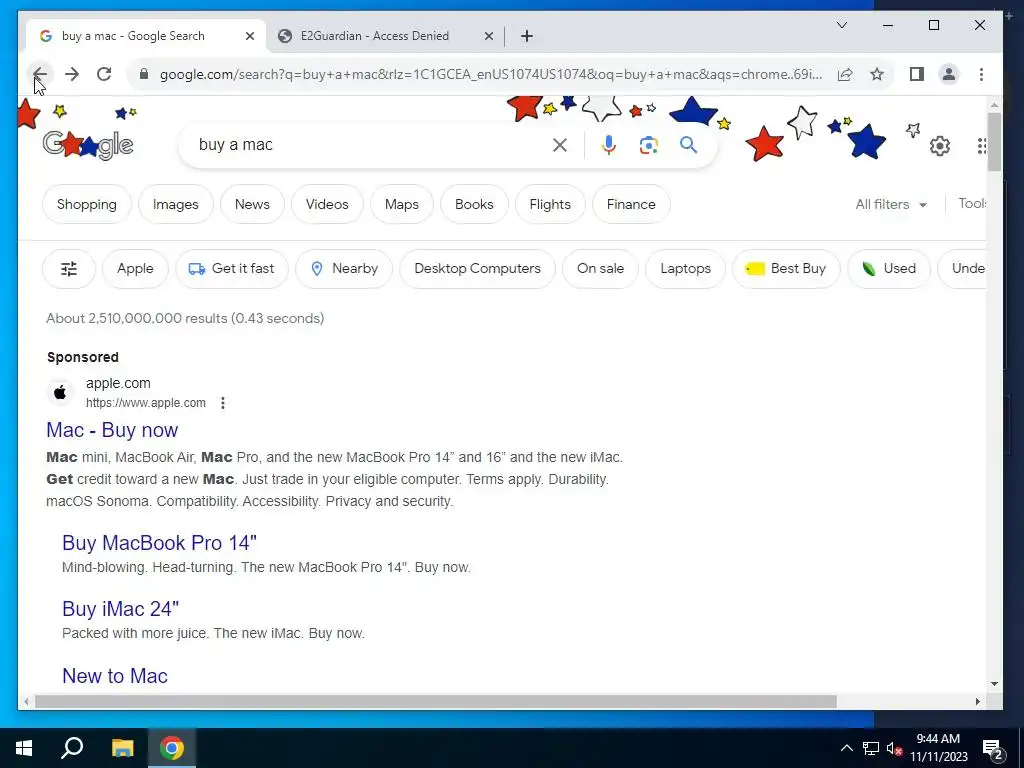Toggle Used filter chip
1024x768 pixels.
click(889, 268)
